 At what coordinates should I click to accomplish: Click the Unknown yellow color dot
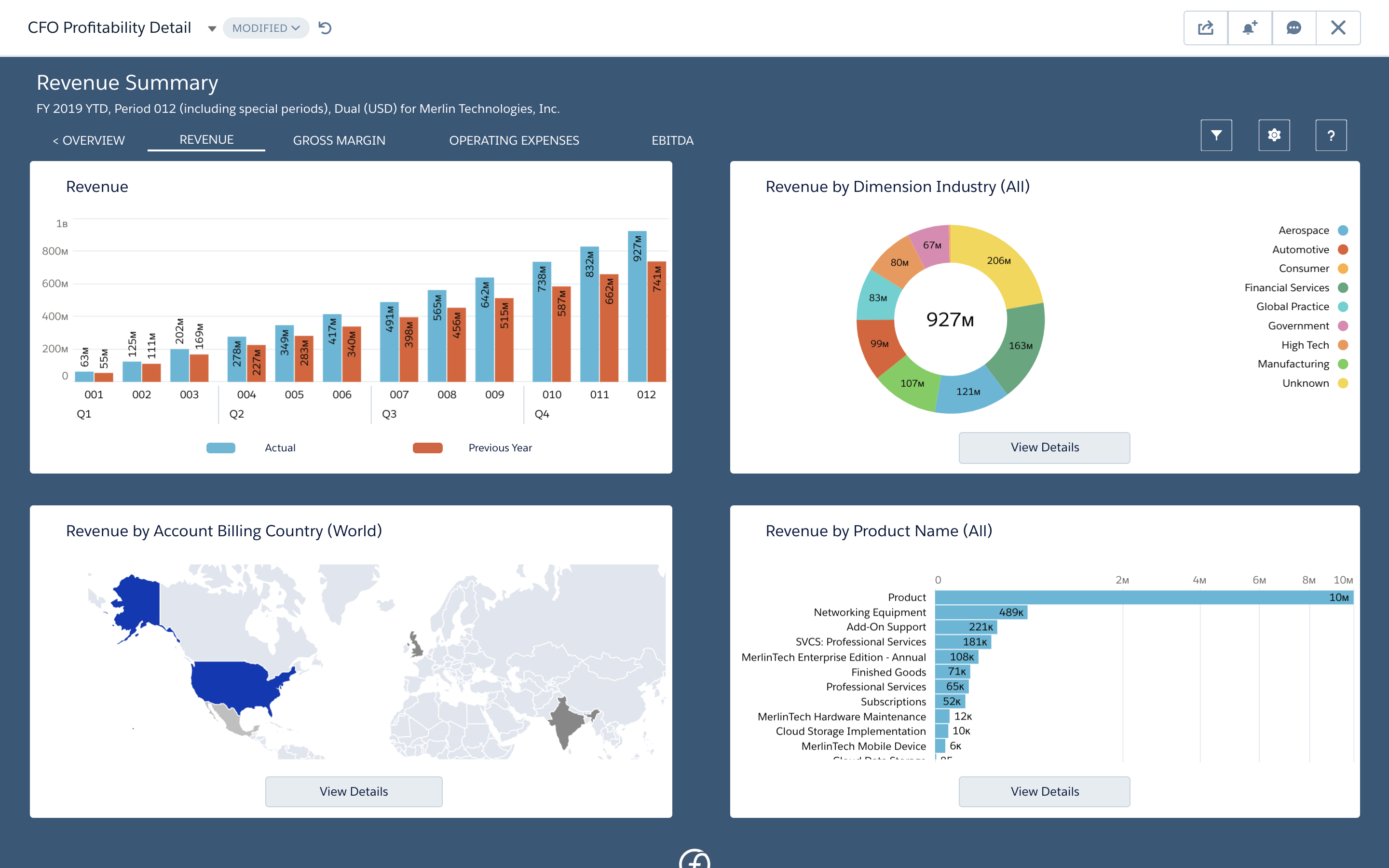coord(1343,383)
